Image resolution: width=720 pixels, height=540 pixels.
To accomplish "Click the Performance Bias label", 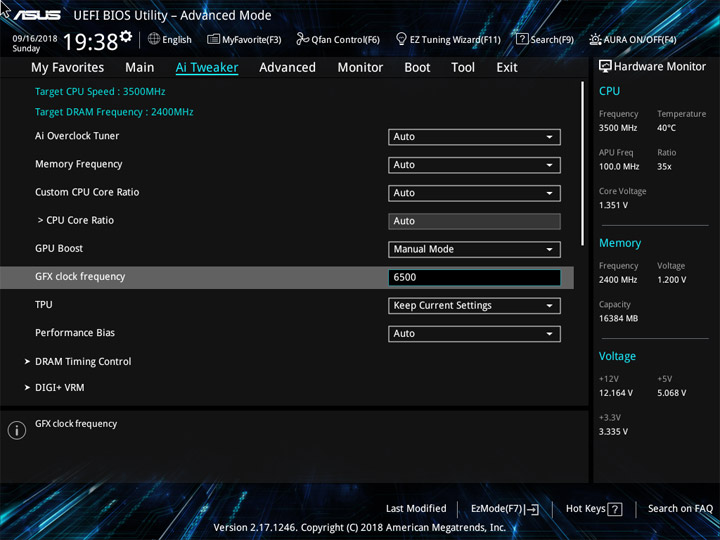I will tap(75, 333).
